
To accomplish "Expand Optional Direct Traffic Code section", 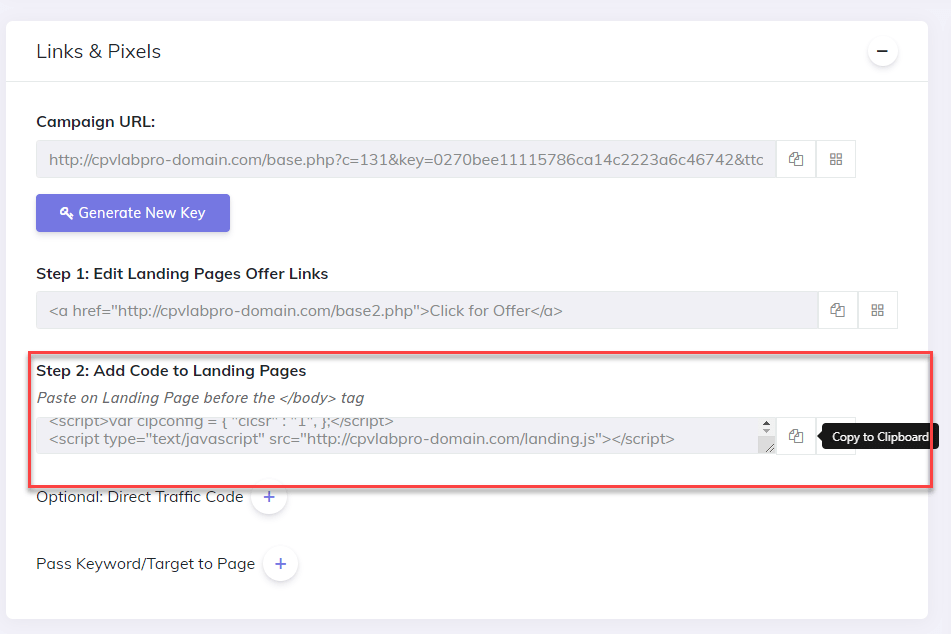I will click(269, 497).
